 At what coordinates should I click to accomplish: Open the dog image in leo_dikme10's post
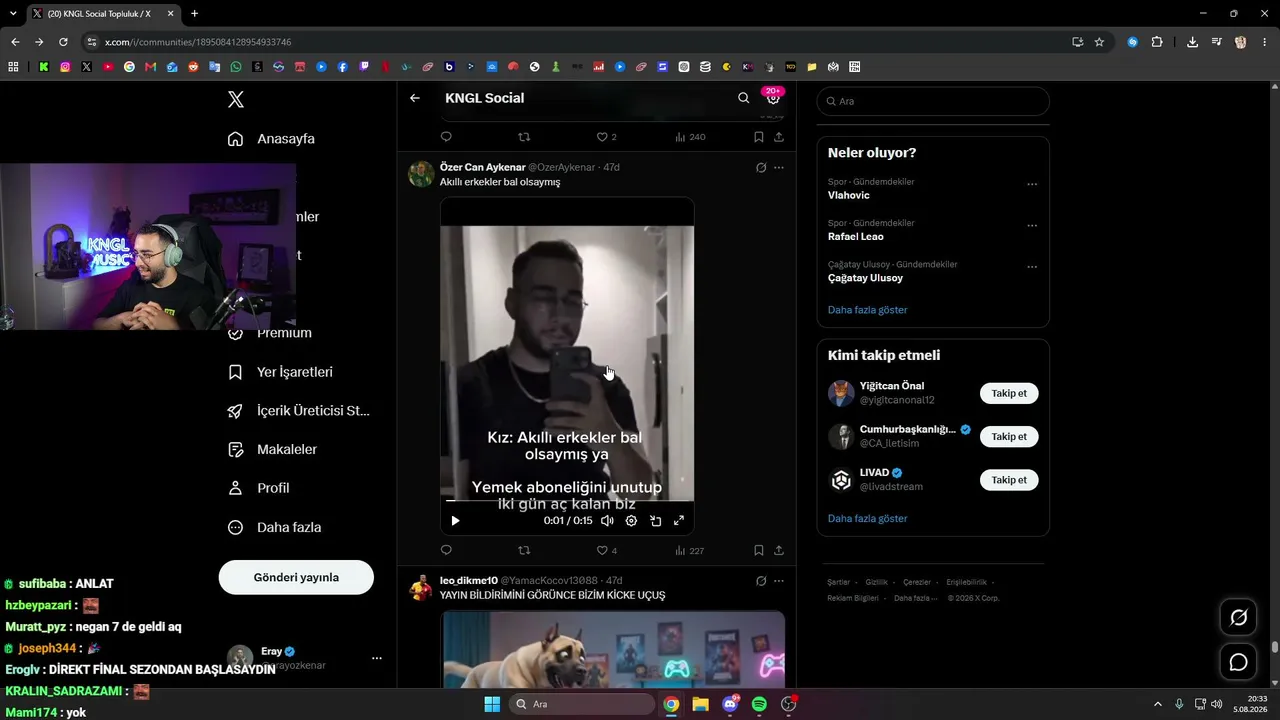point(613,649)
